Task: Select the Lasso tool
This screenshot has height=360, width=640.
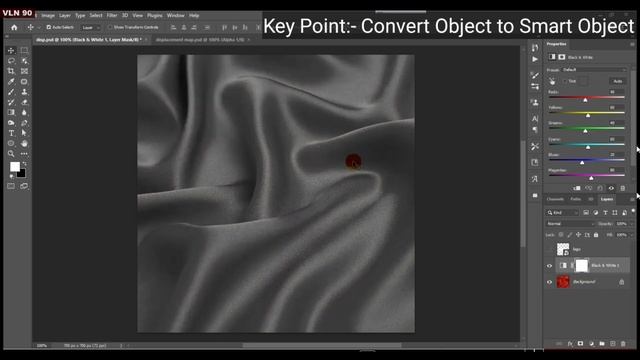Action: click(11, 61)
